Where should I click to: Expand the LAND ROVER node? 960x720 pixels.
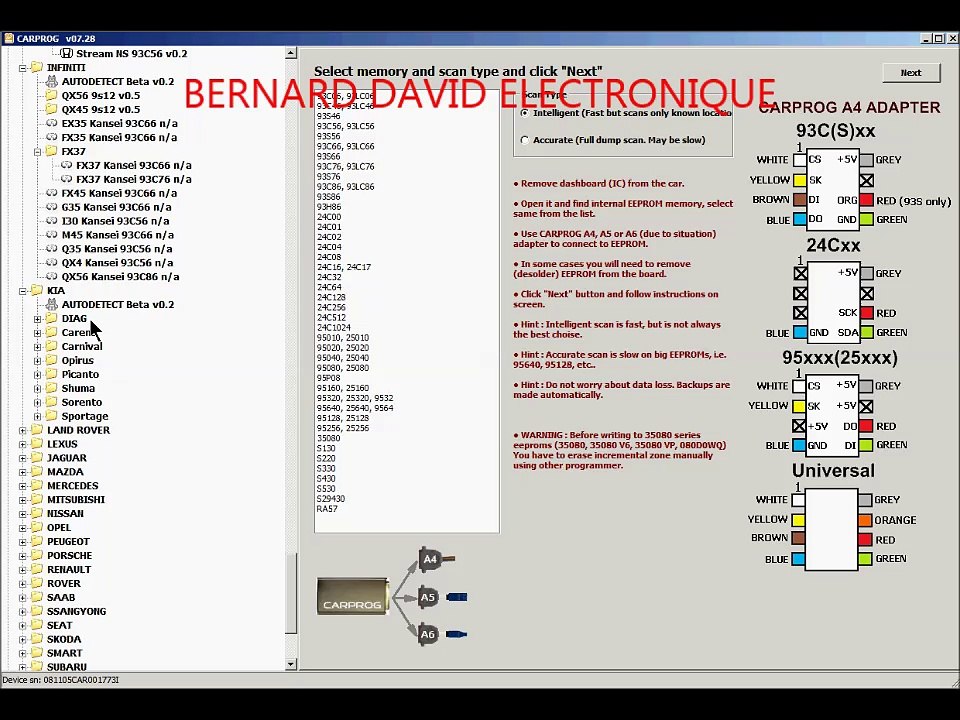23,430
